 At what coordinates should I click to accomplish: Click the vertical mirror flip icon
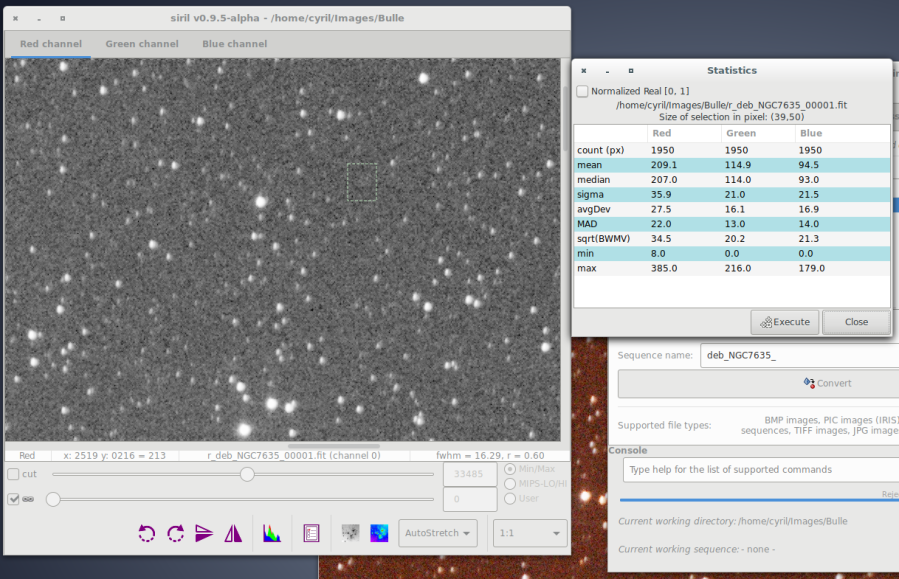pyautogui.click(x=204, y=533)
